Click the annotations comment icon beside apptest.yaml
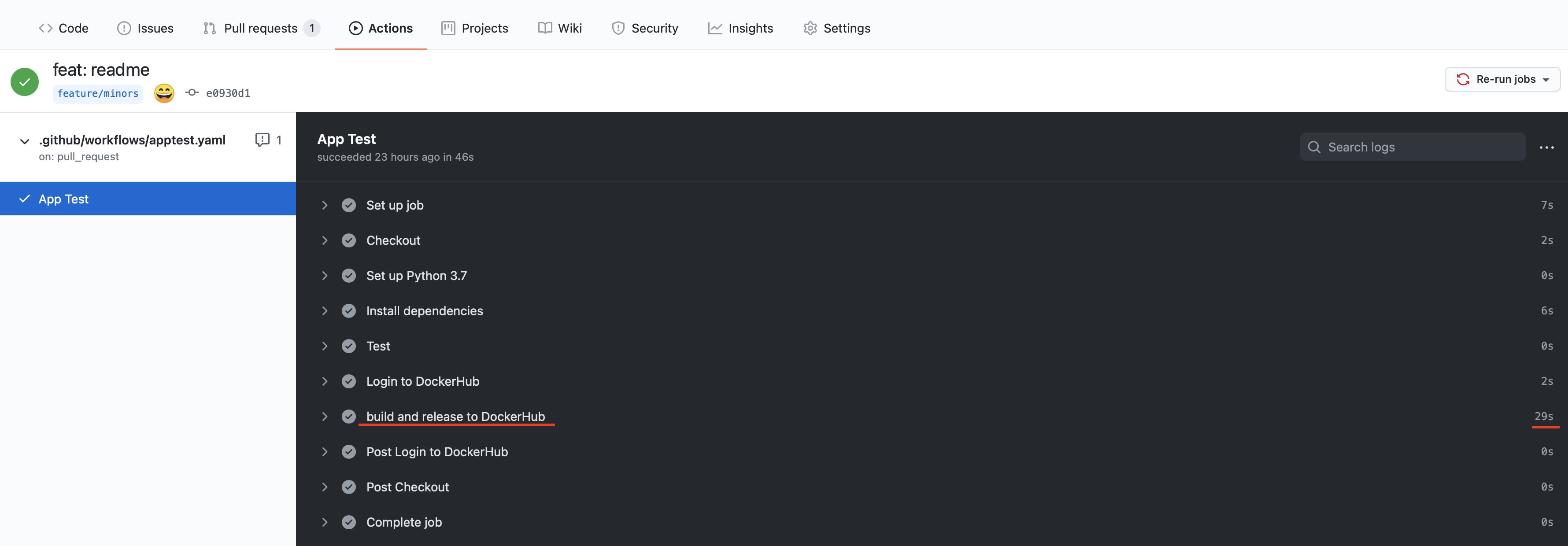 (x=263, y=140)
